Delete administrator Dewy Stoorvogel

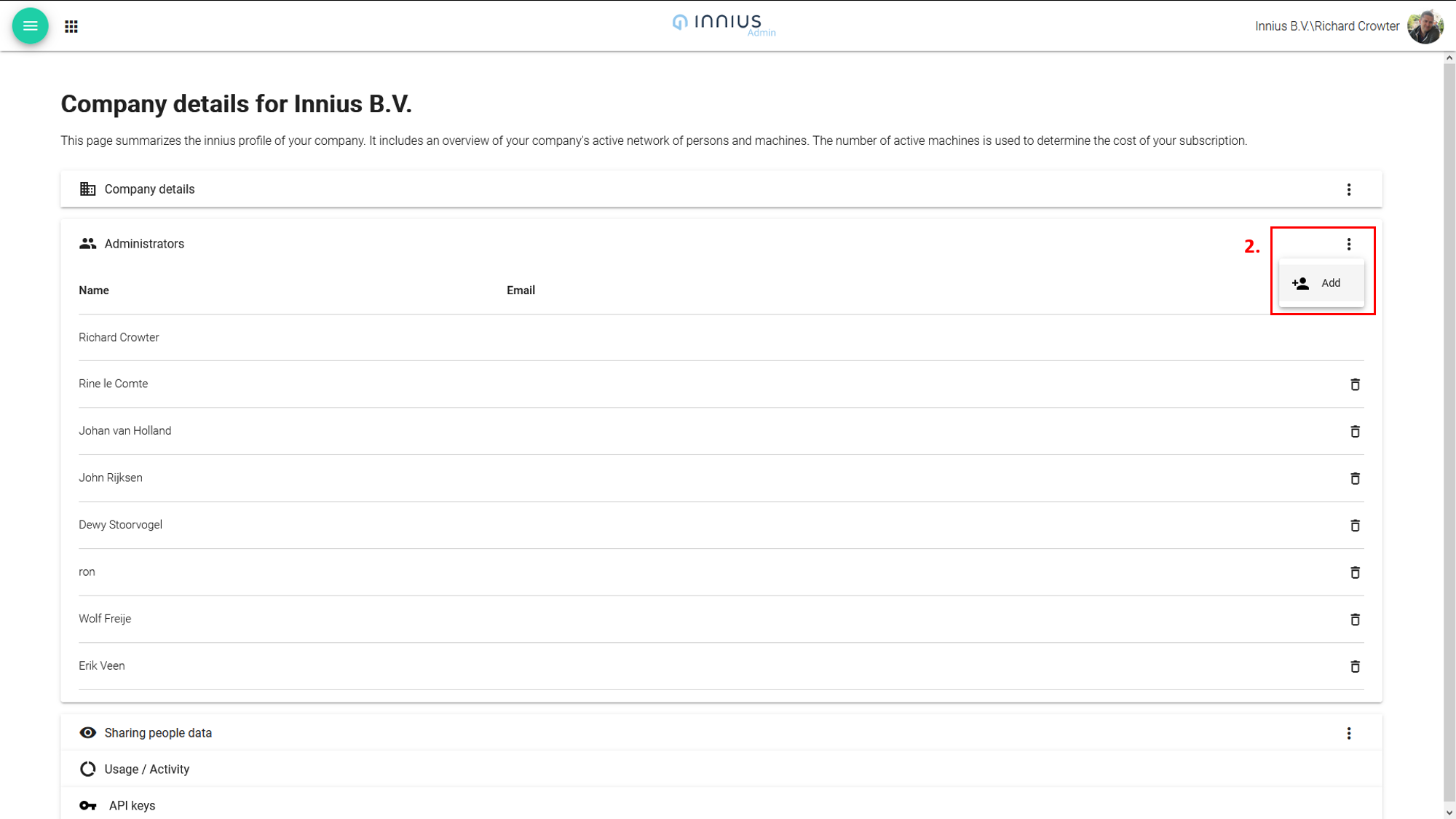[x=1355, y=526]
